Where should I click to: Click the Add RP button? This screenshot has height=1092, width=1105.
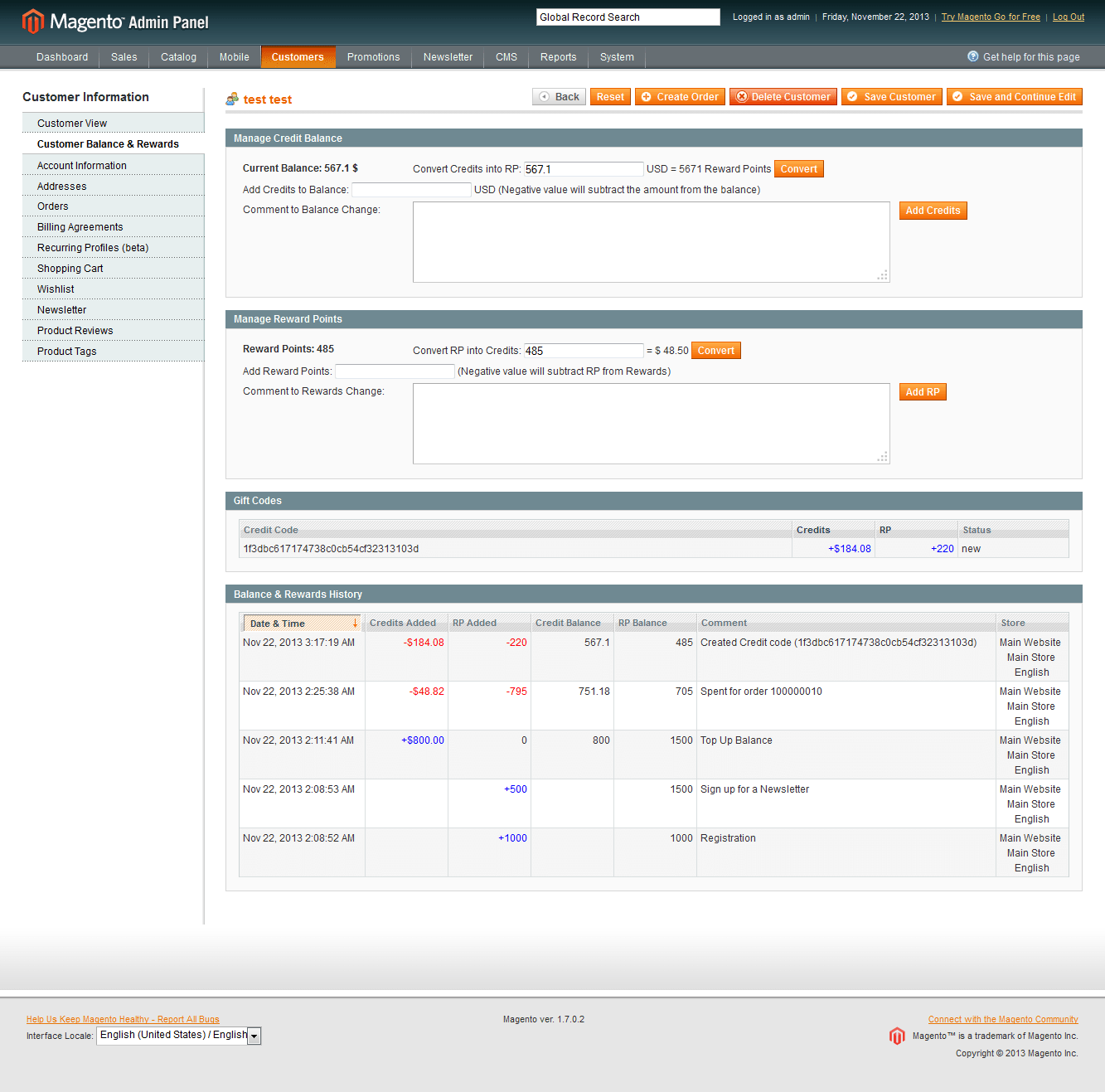pos(922,391)
